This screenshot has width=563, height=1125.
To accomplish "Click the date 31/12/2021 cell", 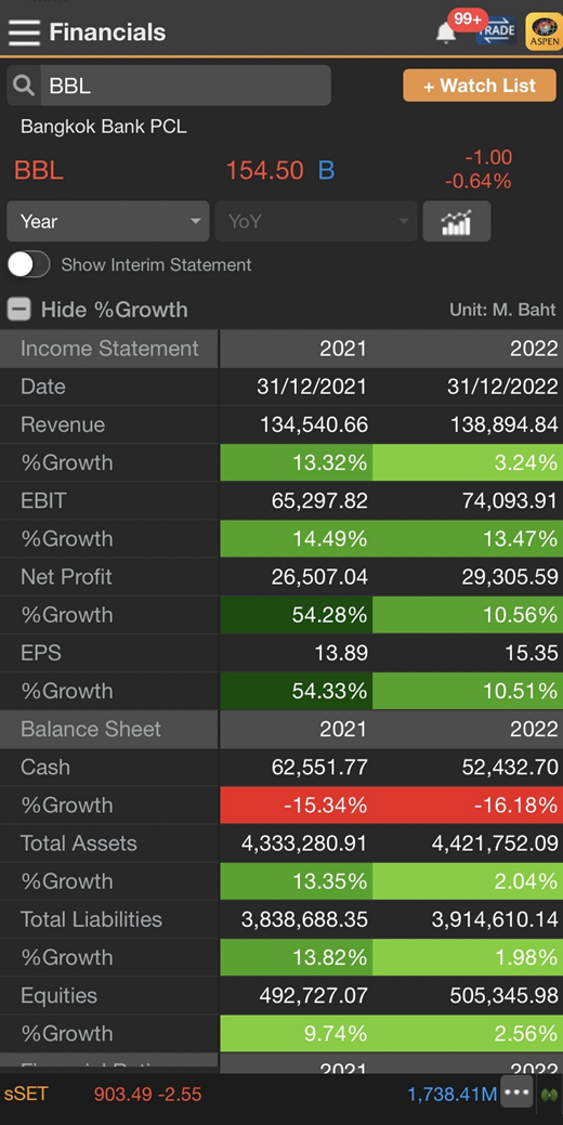I will point(312,387).
